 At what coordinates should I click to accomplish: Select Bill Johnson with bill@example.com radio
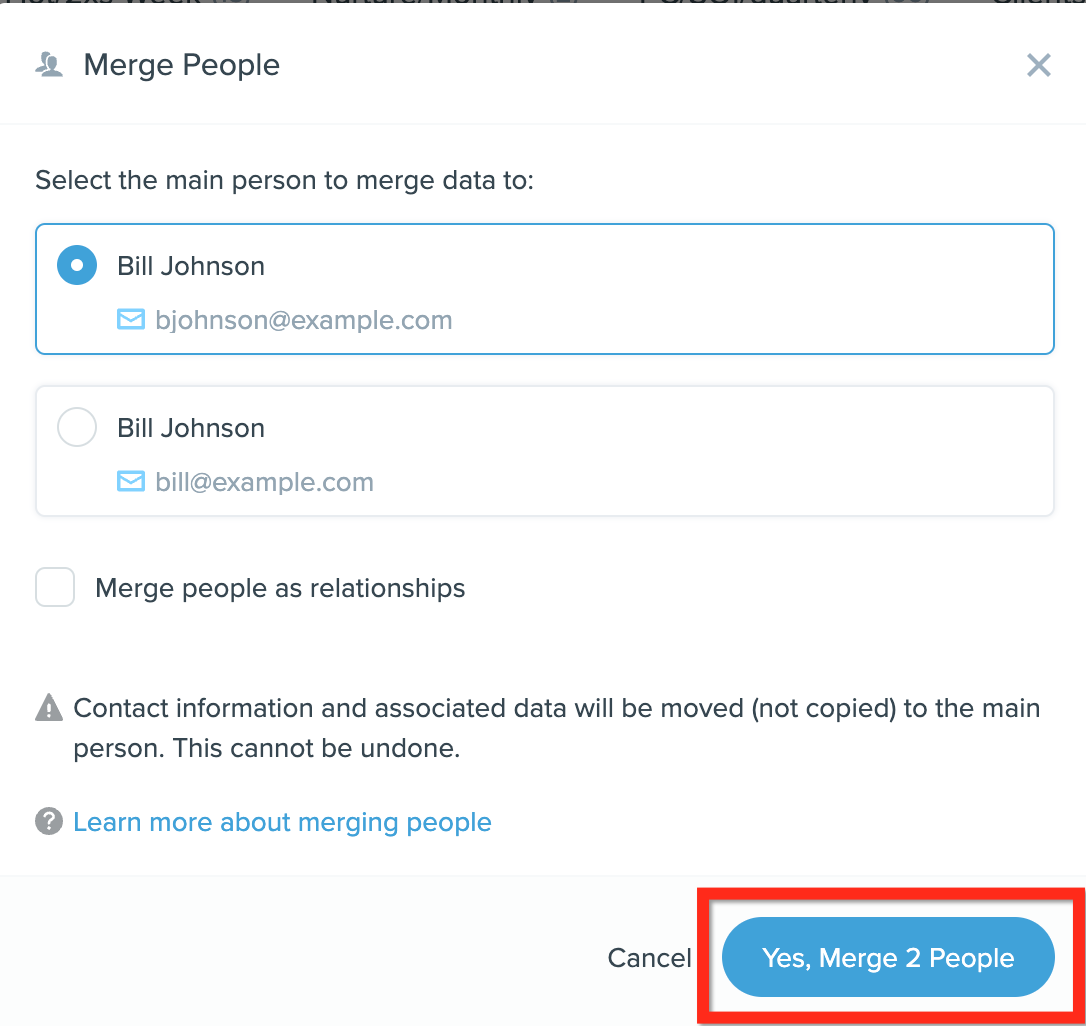(77, 427)
